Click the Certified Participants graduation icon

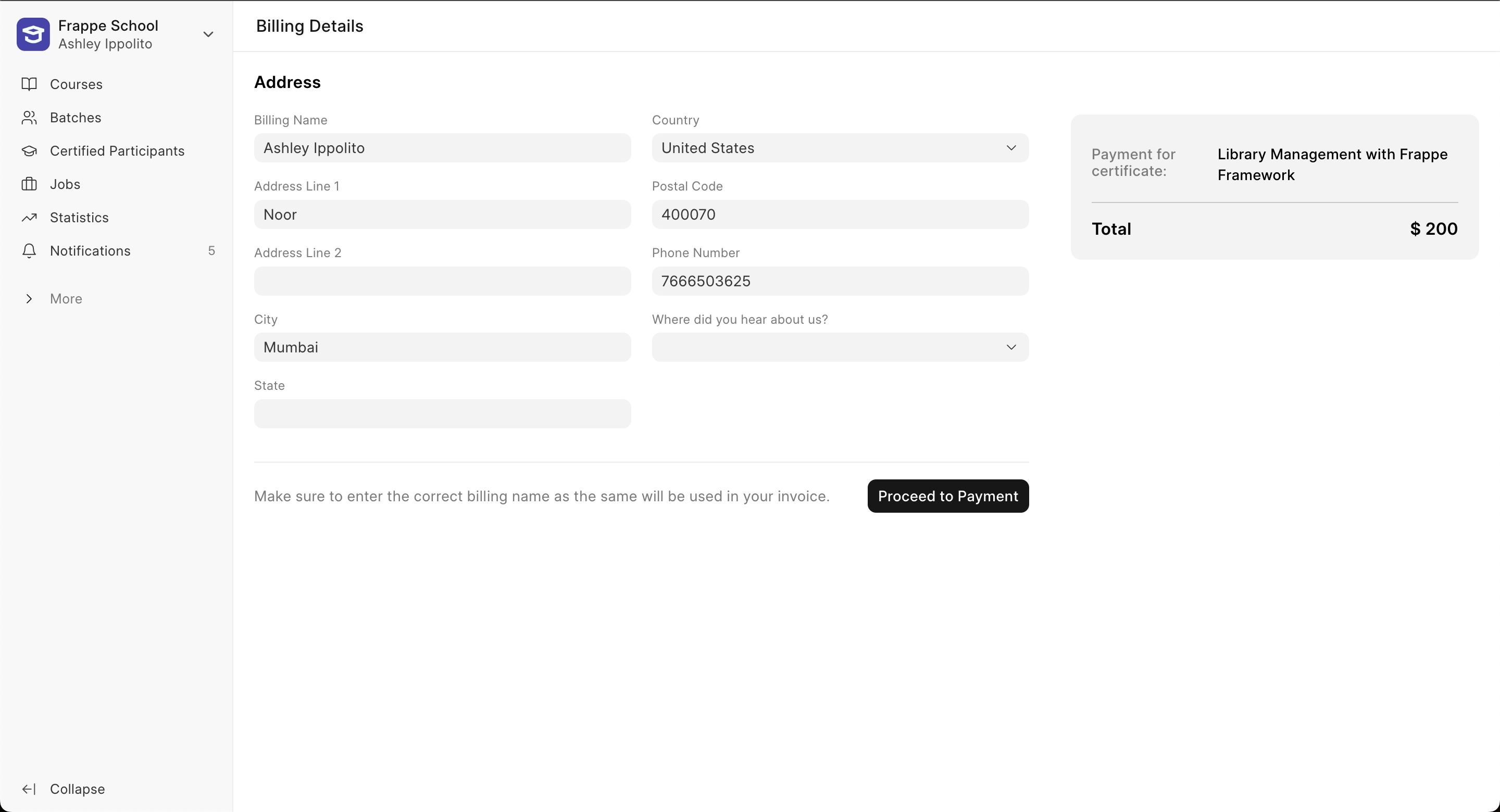point(29,151)
